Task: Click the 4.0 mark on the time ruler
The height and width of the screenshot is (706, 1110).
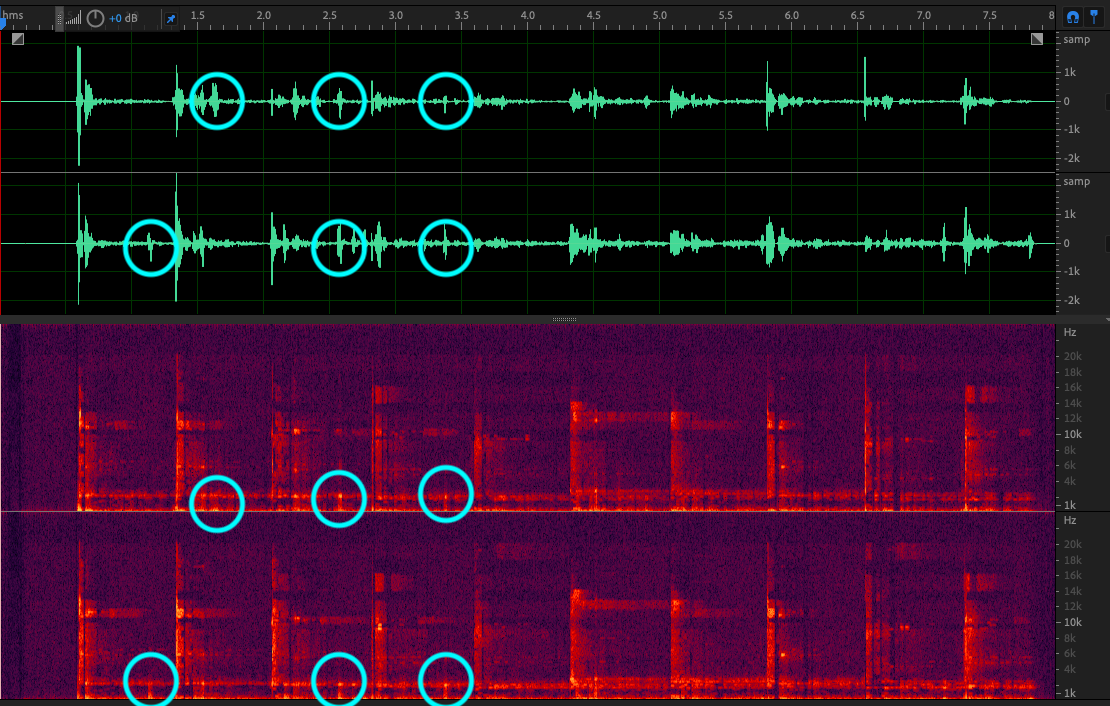Action: 528,16
